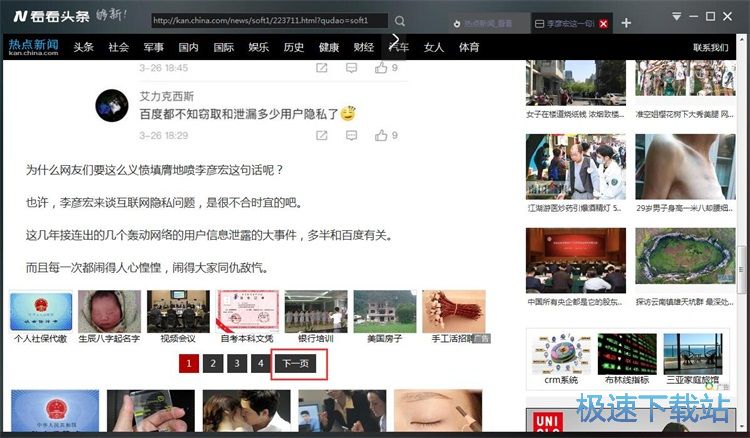Click the address bar URL field
Viewport: 750px width, 438px height.
[x=270, y=21]
